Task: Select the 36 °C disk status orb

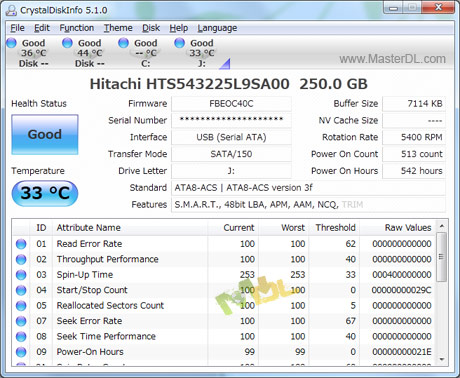Action: click(x=11, y=43)
